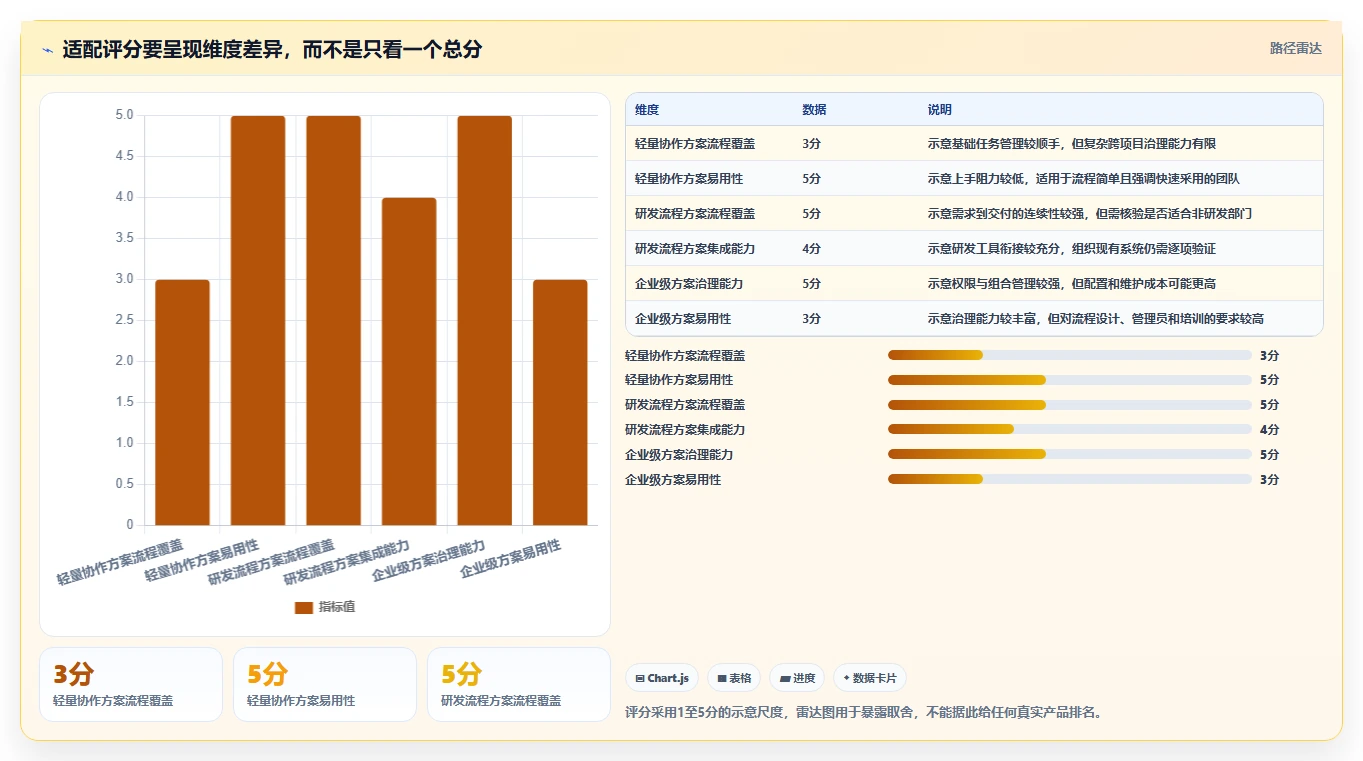1363x761 pixels.
Task: Click the 路径雷达 tag in the header
Action: pyautogui.click(x=1296, y=48)
